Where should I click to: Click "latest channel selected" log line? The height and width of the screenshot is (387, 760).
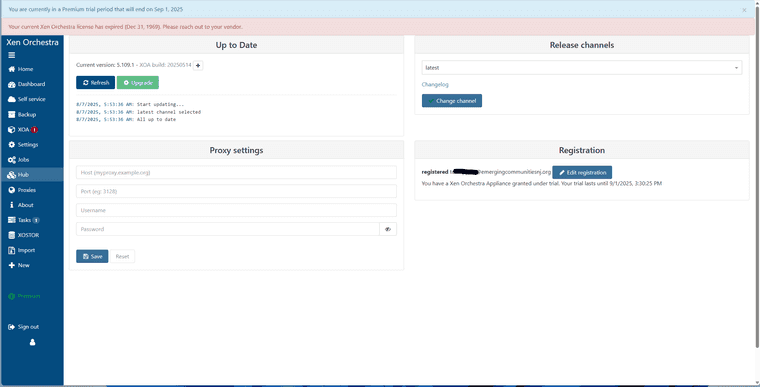(x=169, y=112)
